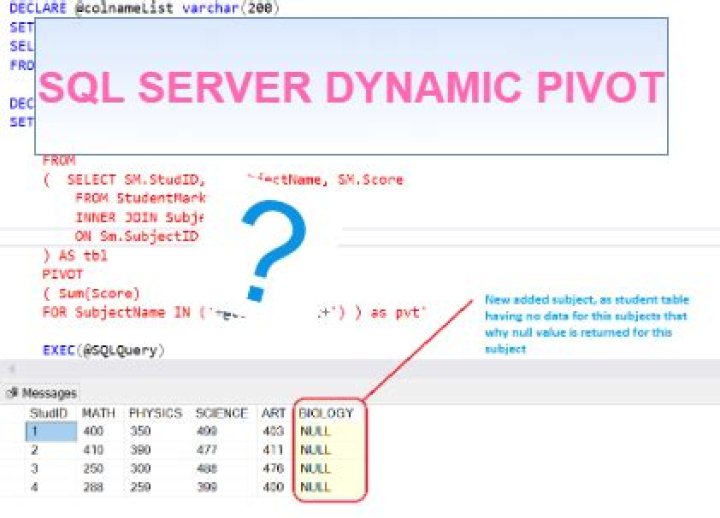Select PHYSICS value 300 in row 3
720x518 pixels.
(140, 468)
